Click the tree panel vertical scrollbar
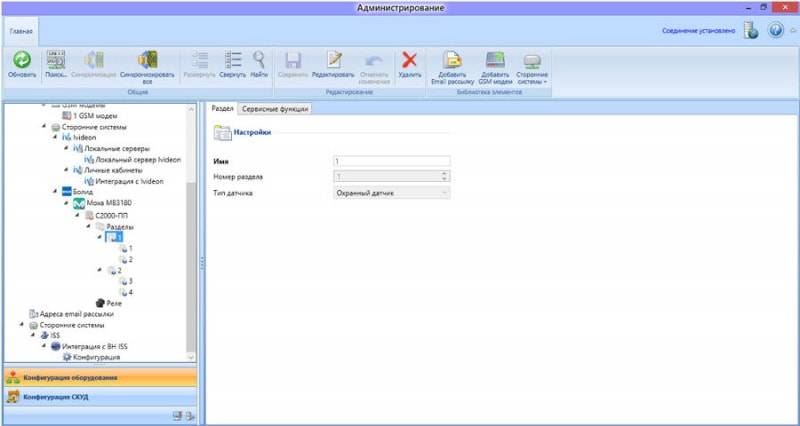 pos(191,267)
